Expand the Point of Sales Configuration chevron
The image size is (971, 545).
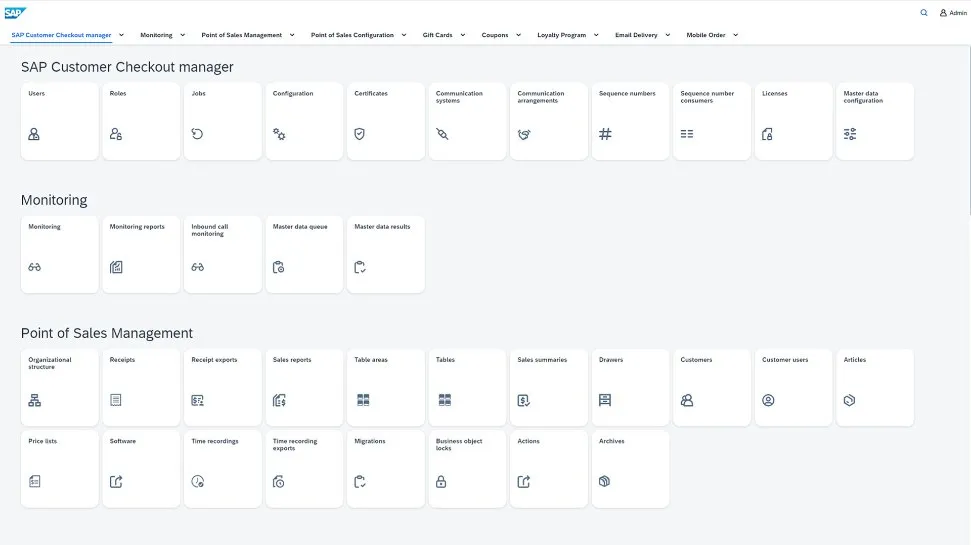(x=404, y=35)
